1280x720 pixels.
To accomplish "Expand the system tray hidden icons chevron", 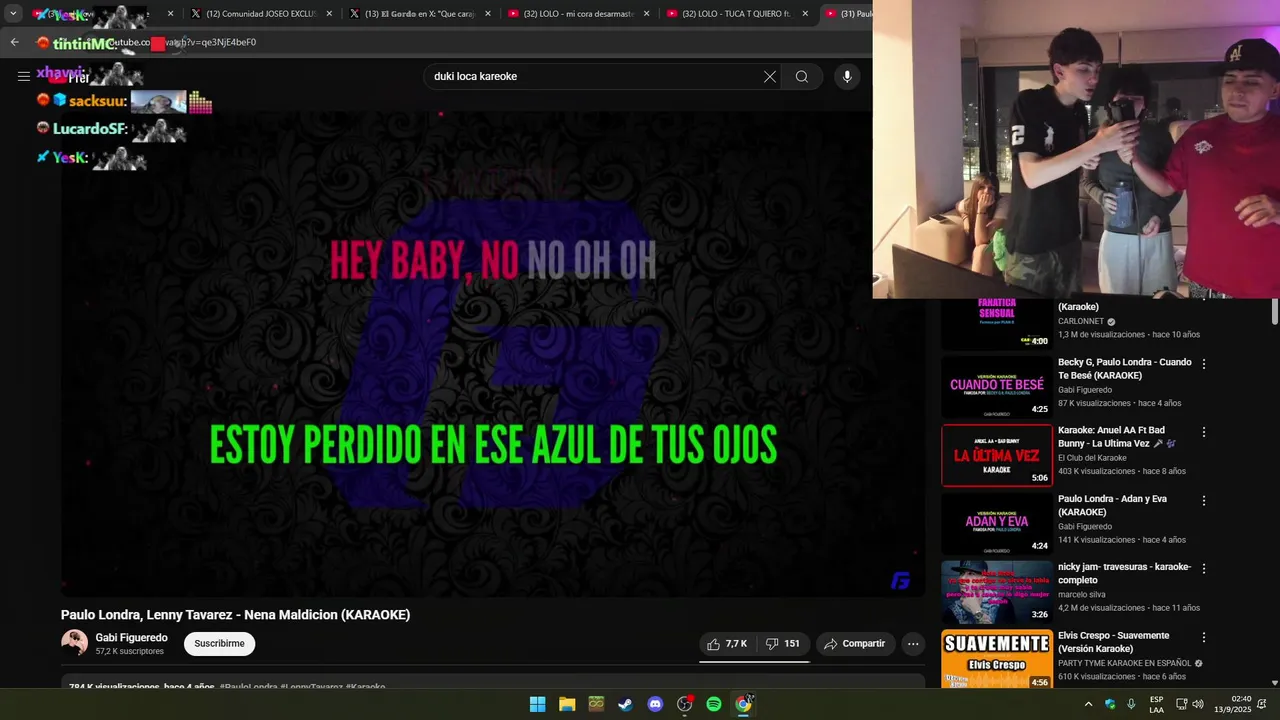I will [1088, 704].
